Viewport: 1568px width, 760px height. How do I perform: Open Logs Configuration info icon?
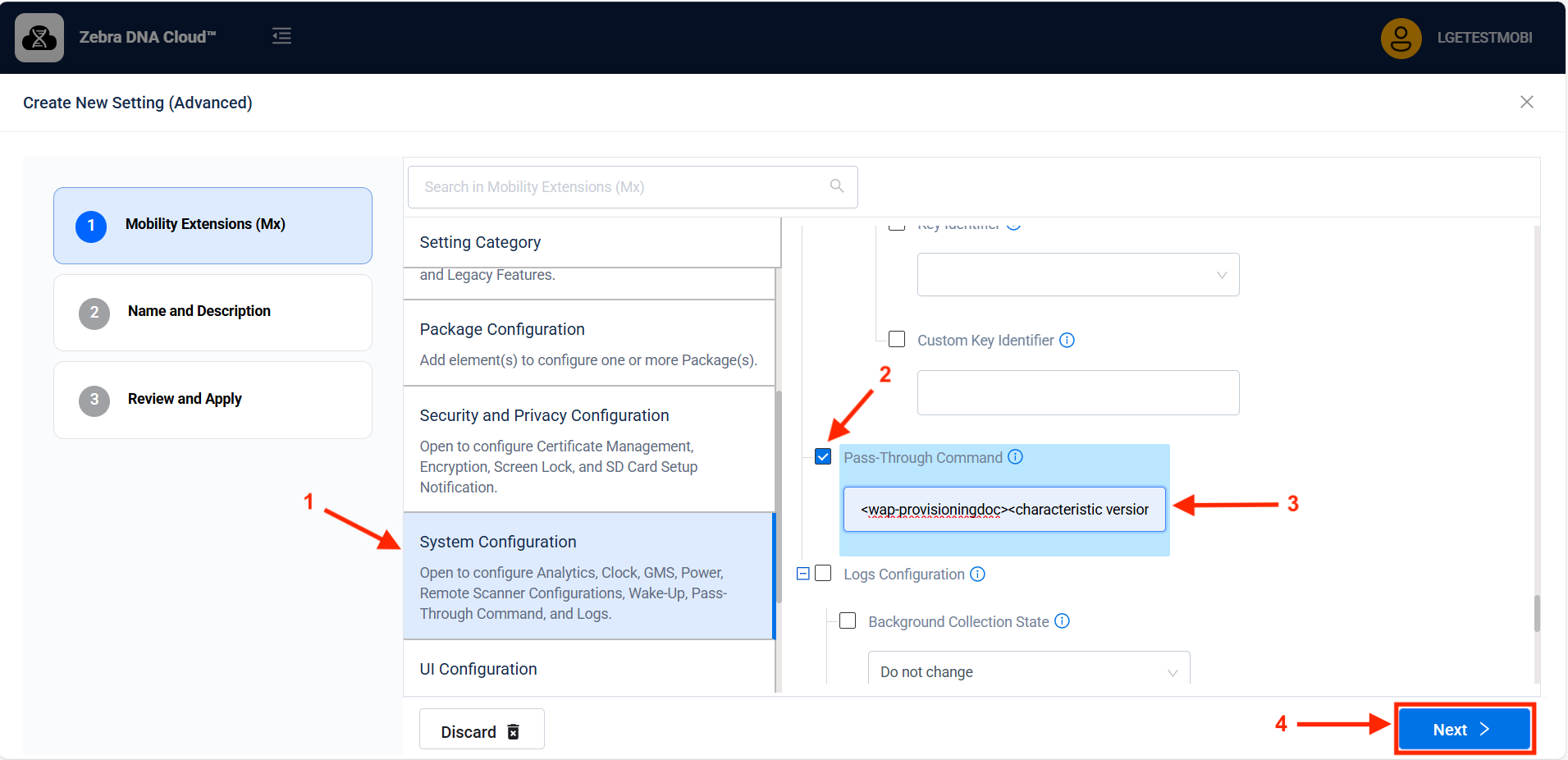[977, 575]
